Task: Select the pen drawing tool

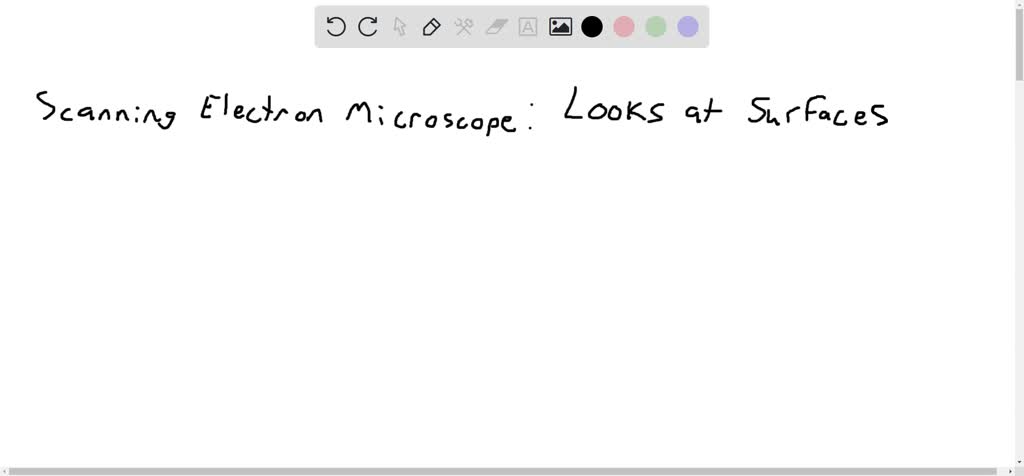Action: (432, 27)
